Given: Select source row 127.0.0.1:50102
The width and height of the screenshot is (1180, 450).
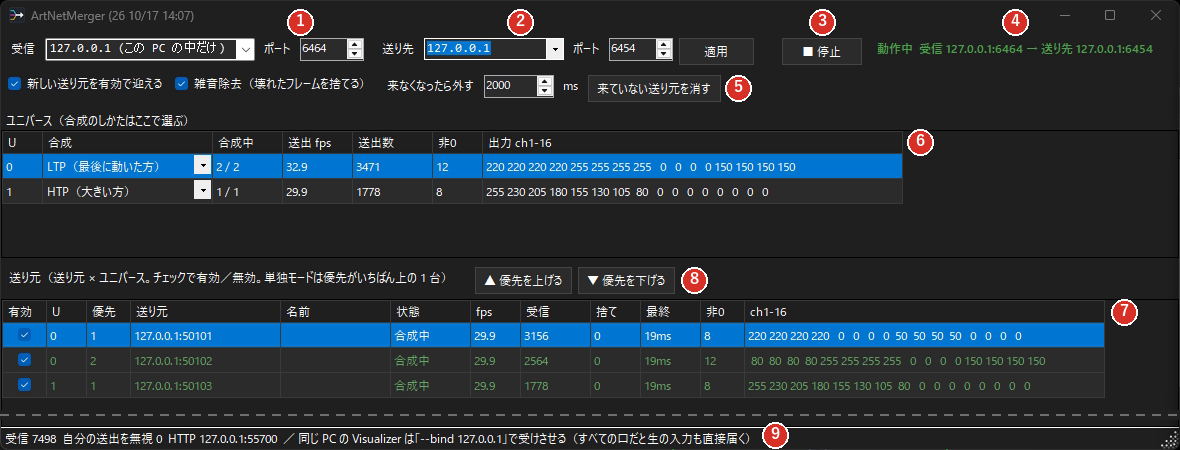Looking at the screenshot, I should point(553,360).
